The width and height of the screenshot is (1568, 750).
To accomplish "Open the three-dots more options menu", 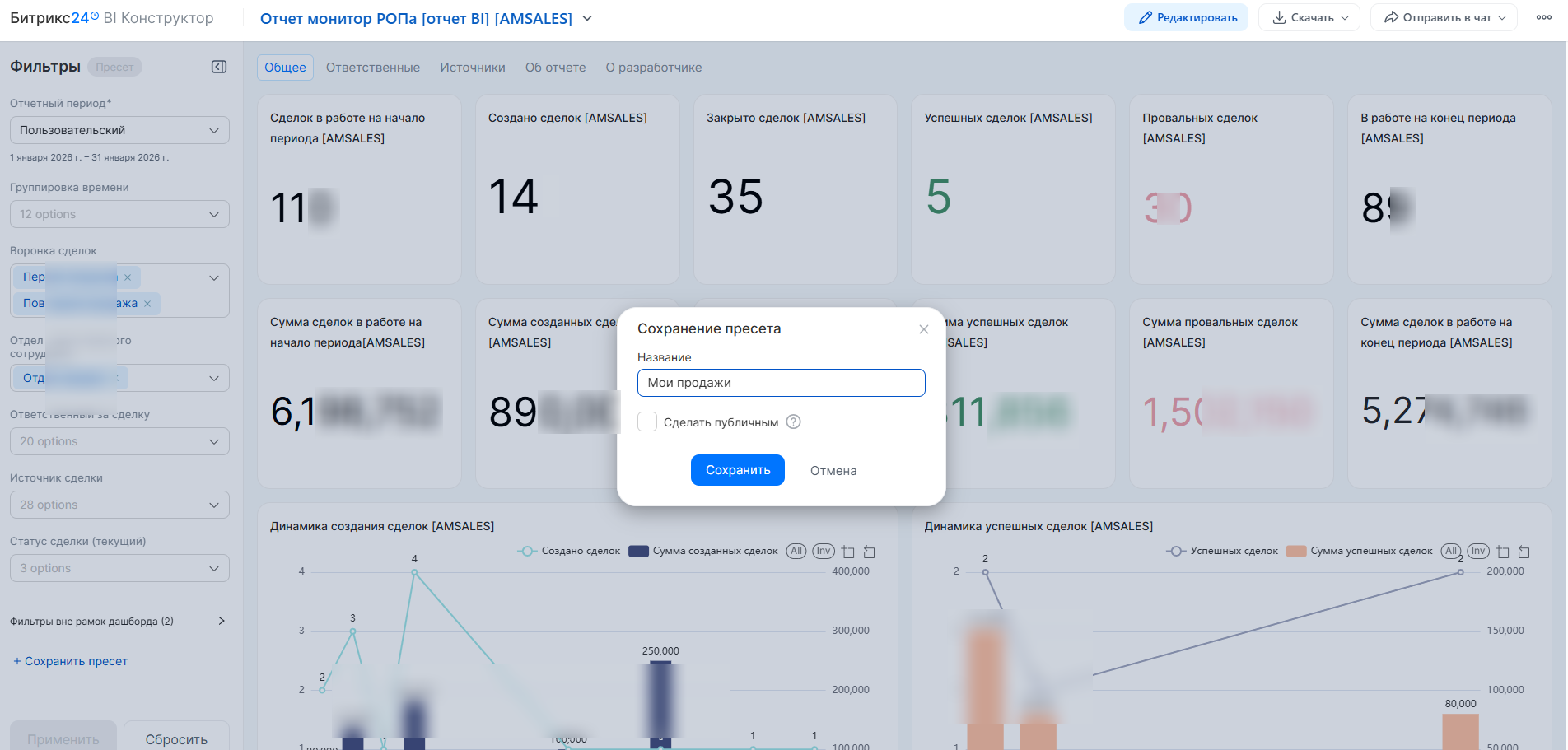I will pyautogui.click(x=1543, y=17).
